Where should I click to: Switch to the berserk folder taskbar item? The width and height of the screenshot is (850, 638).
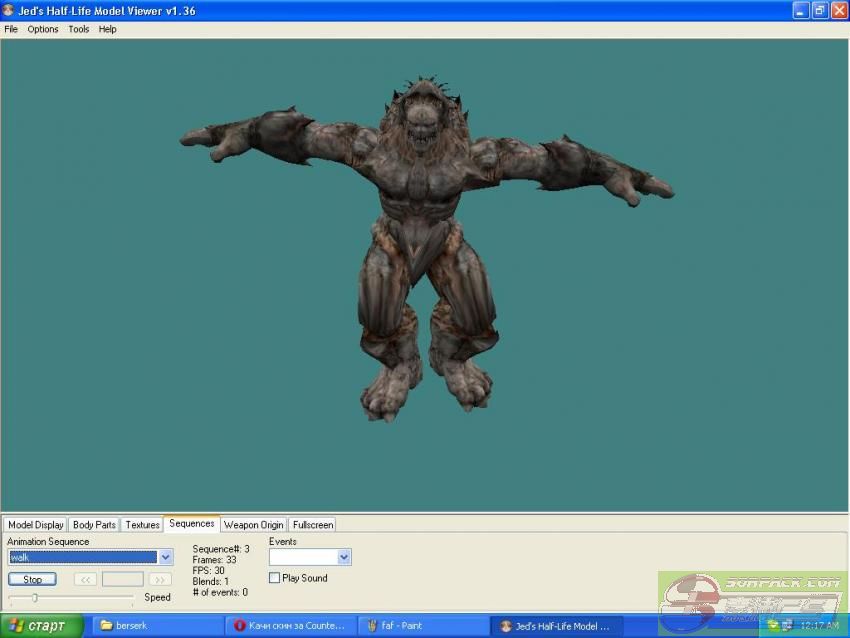coord(158,626)
